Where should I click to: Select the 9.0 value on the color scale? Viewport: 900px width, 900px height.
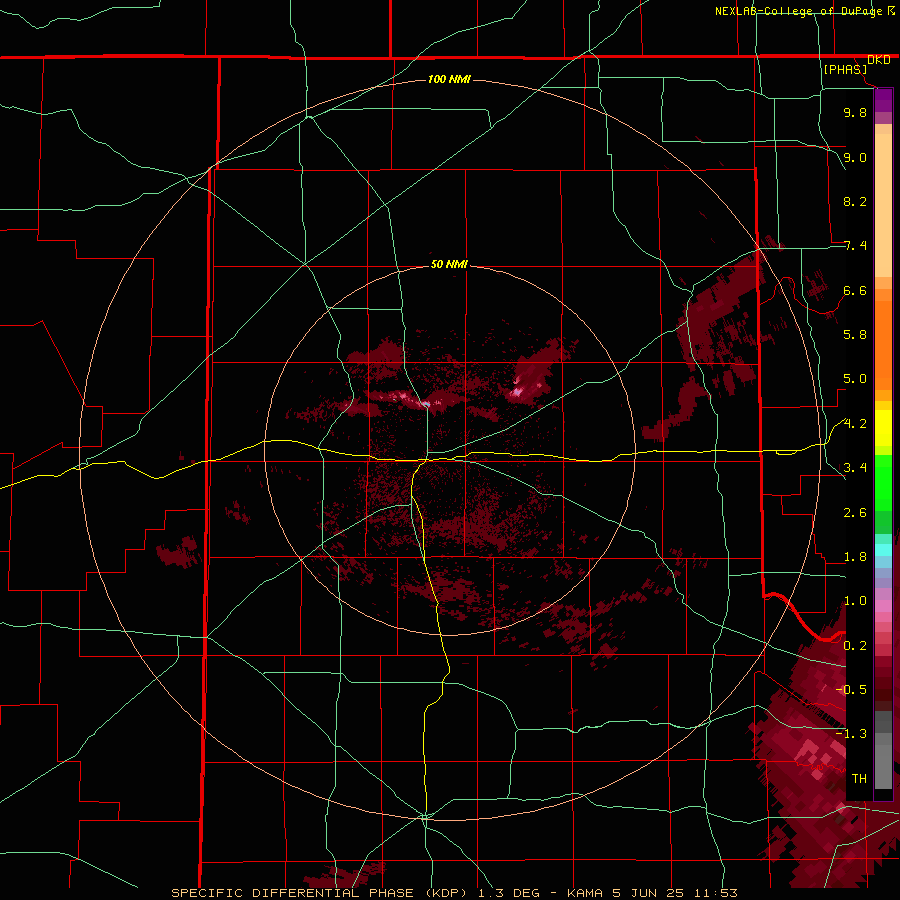coord(855,157)
